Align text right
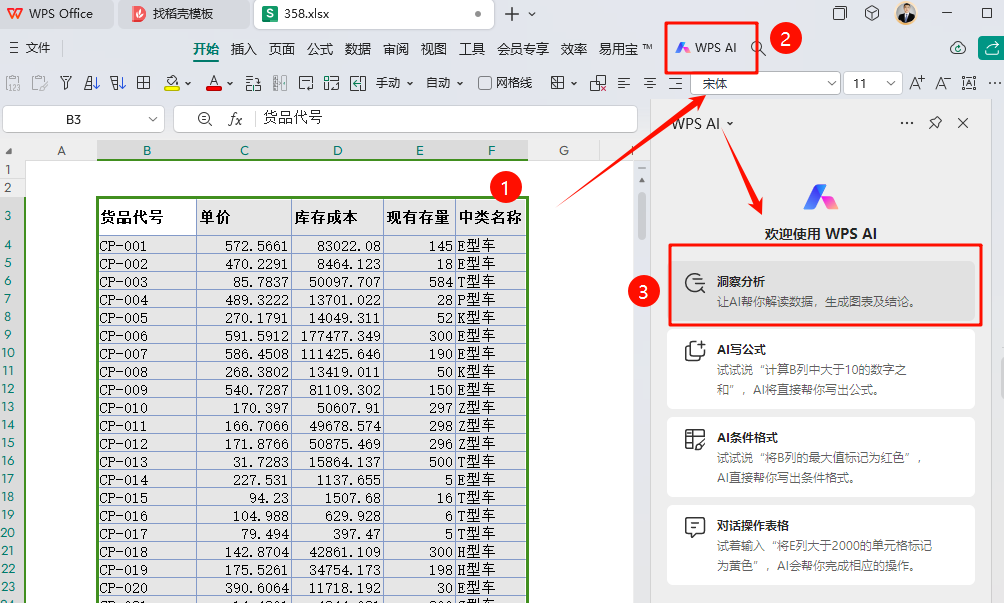Screen dimensions: 1004x603 (x=676, y=83)
